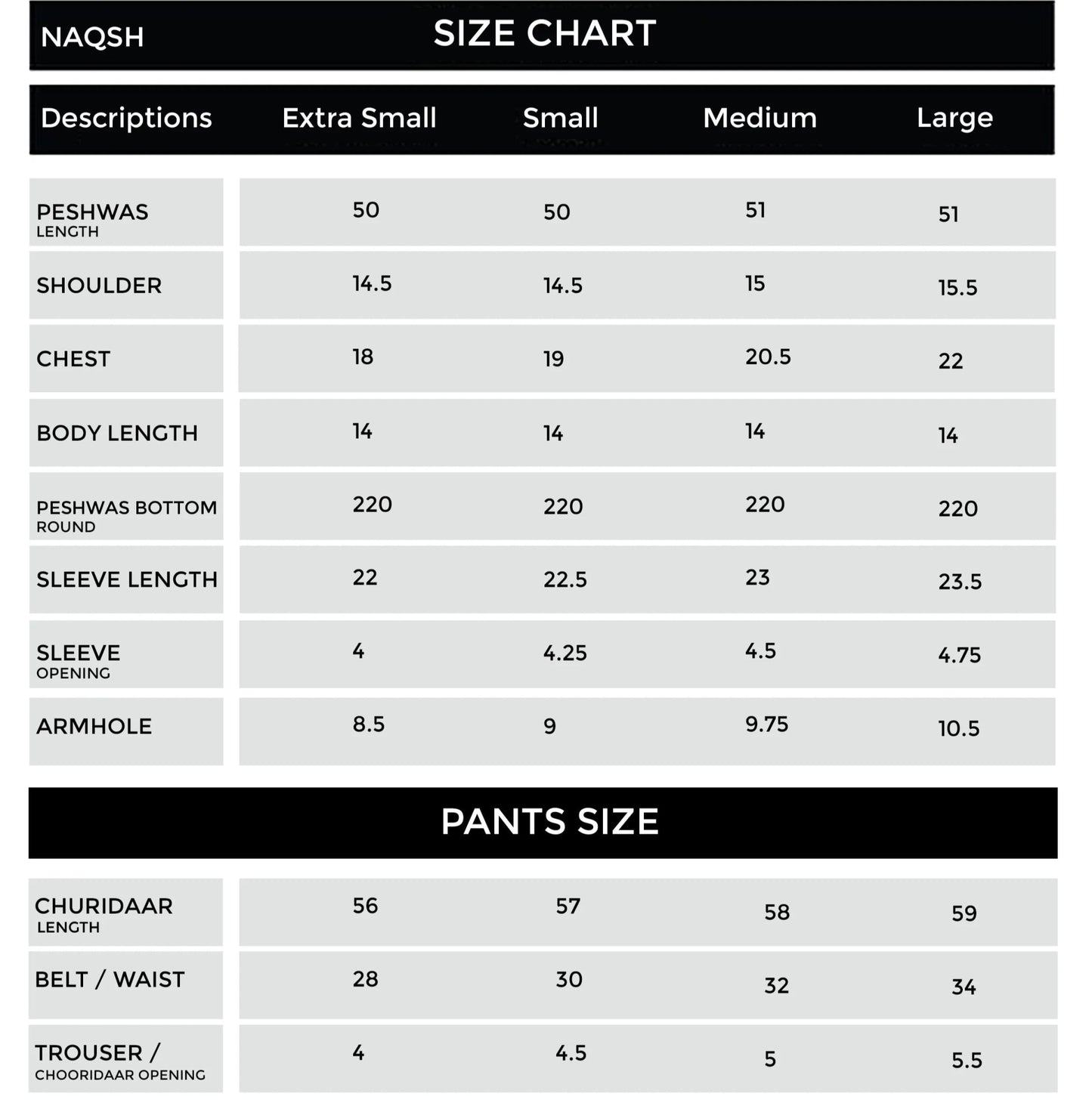The width and height of the screenshot is (1092, 1112).
Task: Select SLEEVE OPENING Large value 4.75
Action: tap(959, 655)
